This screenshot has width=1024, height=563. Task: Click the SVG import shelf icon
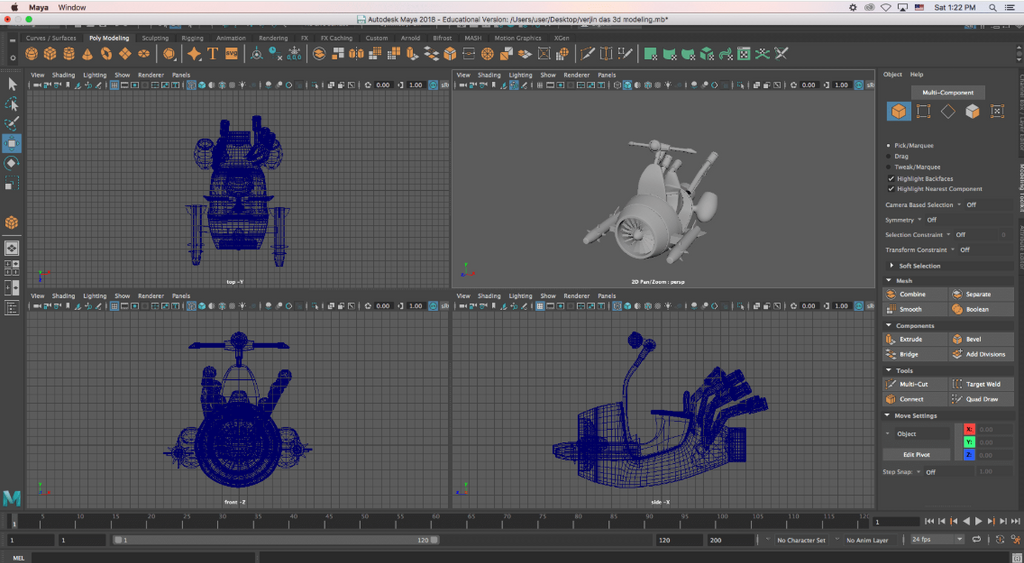click(231, 53)
